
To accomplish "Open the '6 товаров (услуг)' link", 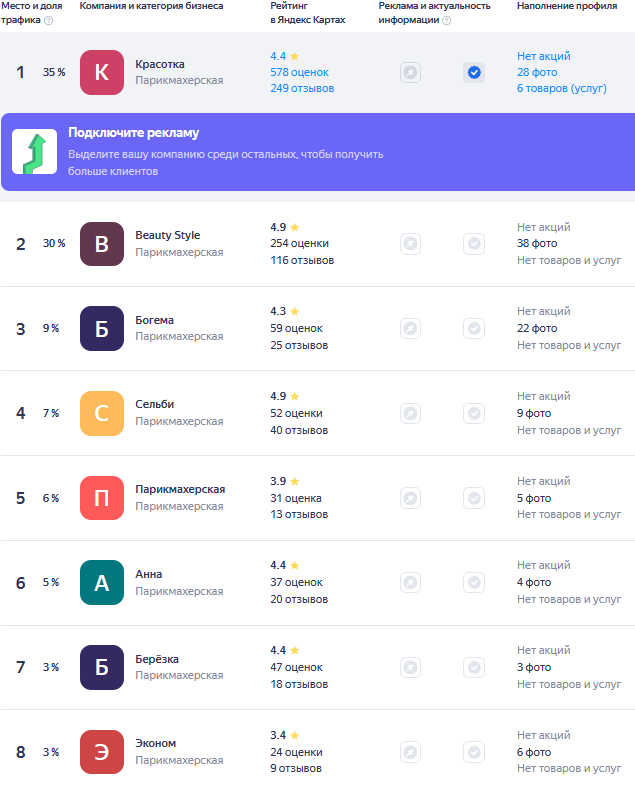I will 561,88.
